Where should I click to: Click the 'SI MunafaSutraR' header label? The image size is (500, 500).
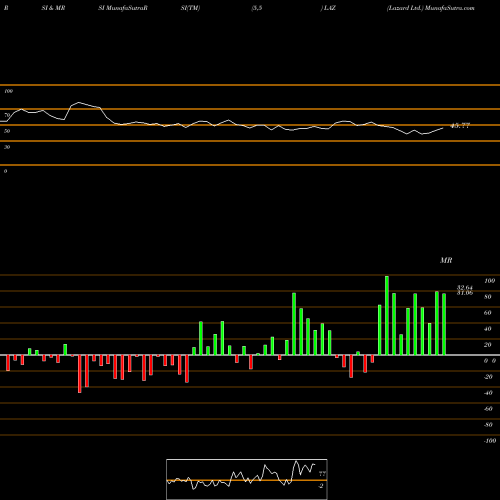[123, 8]
